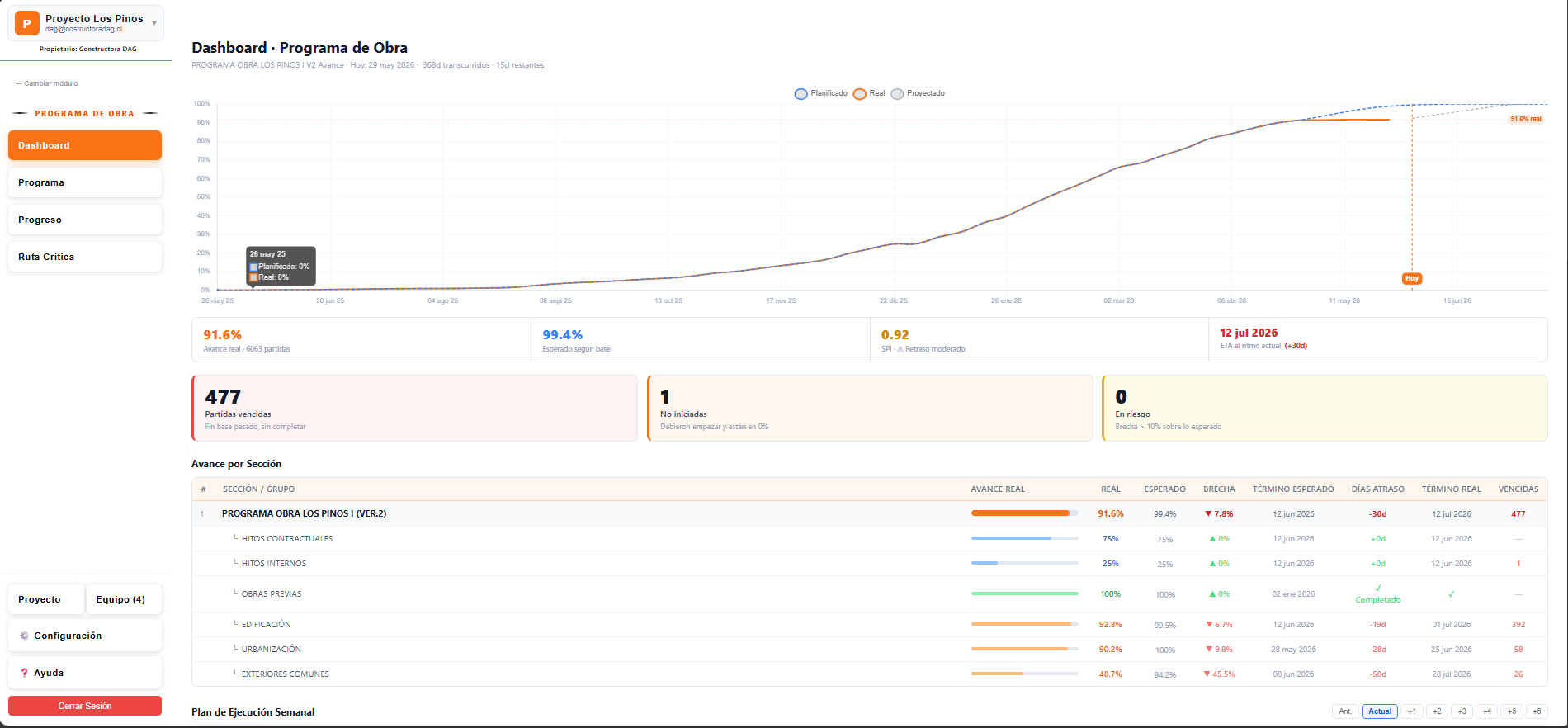Open the Dashboard menu item
Screen dimensions: 1568x728
pos(85,145)
